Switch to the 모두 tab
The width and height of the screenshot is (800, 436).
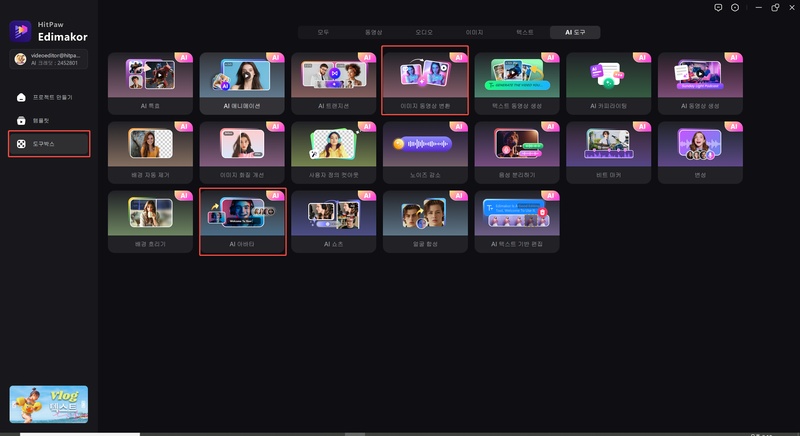point(323,32)
